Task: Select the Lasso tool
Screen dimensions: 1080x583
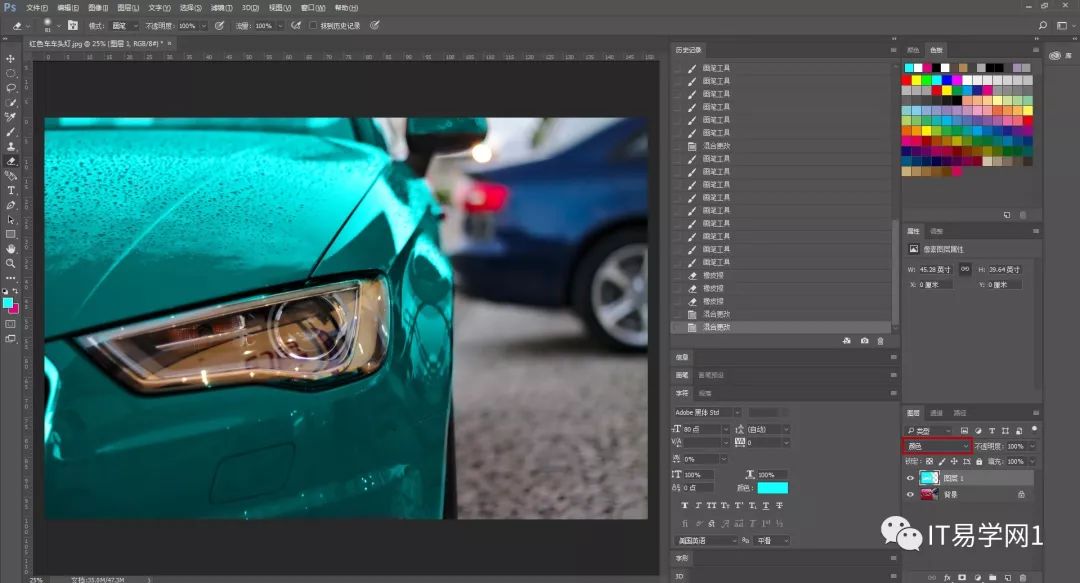Action: click(11, 87)
